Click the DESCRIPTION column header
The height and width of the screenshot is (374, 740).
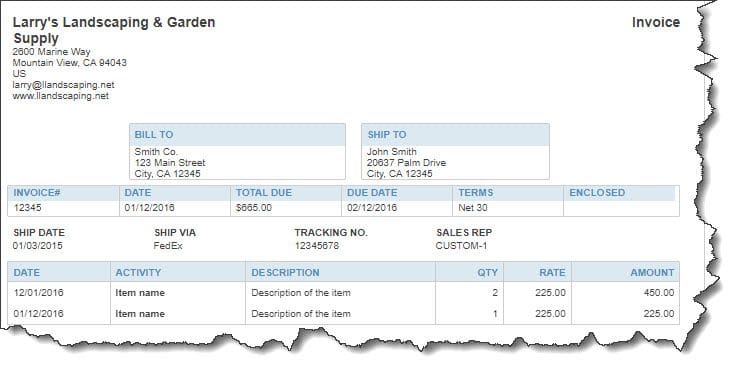(x=285, y=272)
